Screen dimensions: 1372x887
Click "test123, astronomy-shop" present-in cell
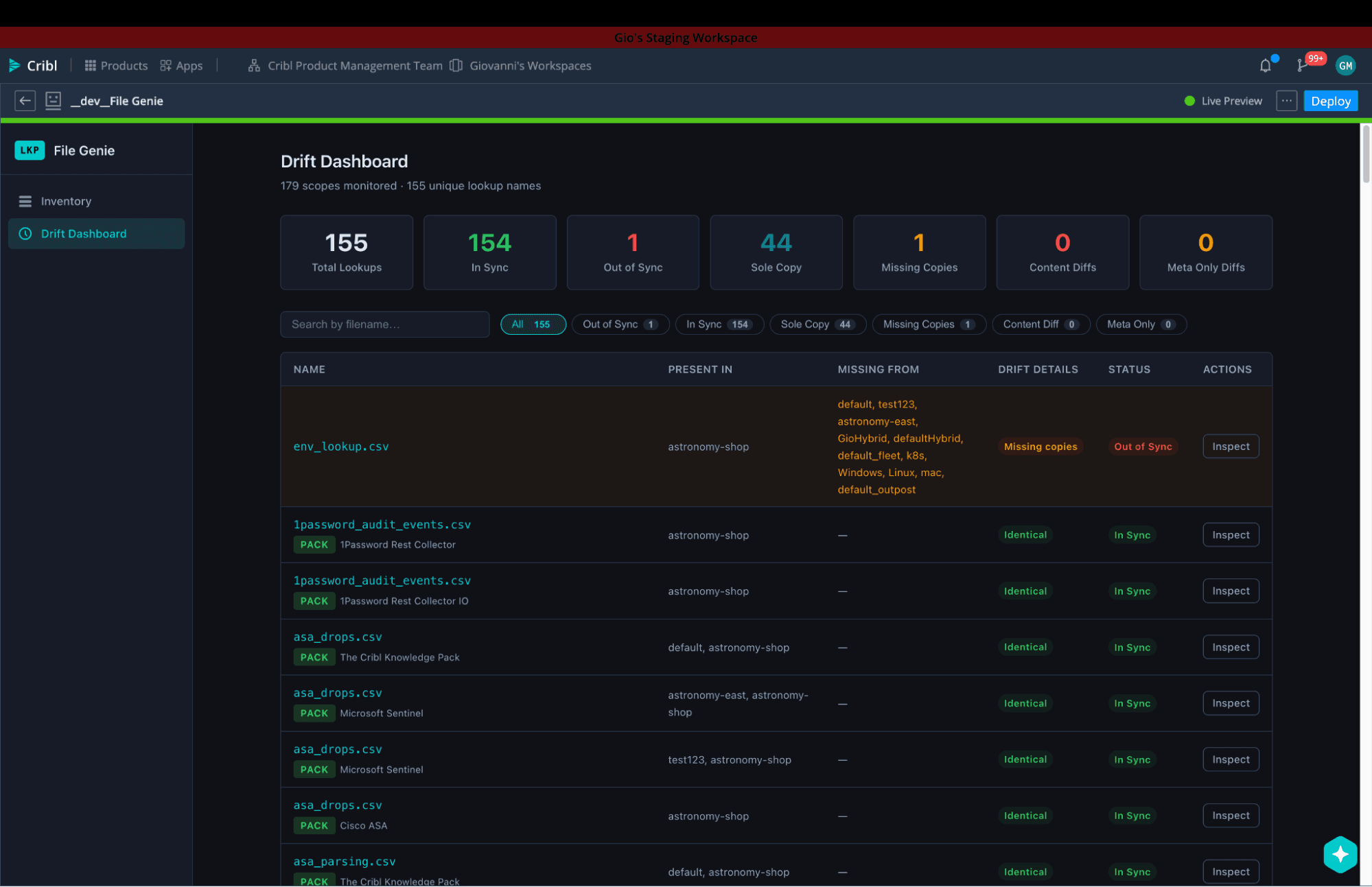[x=730, y=760]
